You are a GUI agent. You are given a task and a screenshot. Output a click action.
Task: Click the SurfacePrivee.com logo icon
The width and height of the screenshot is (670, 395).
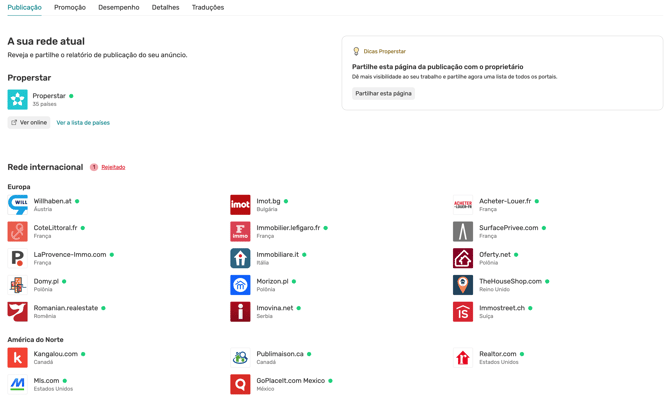pyautogui.click(x=463, y=232)
